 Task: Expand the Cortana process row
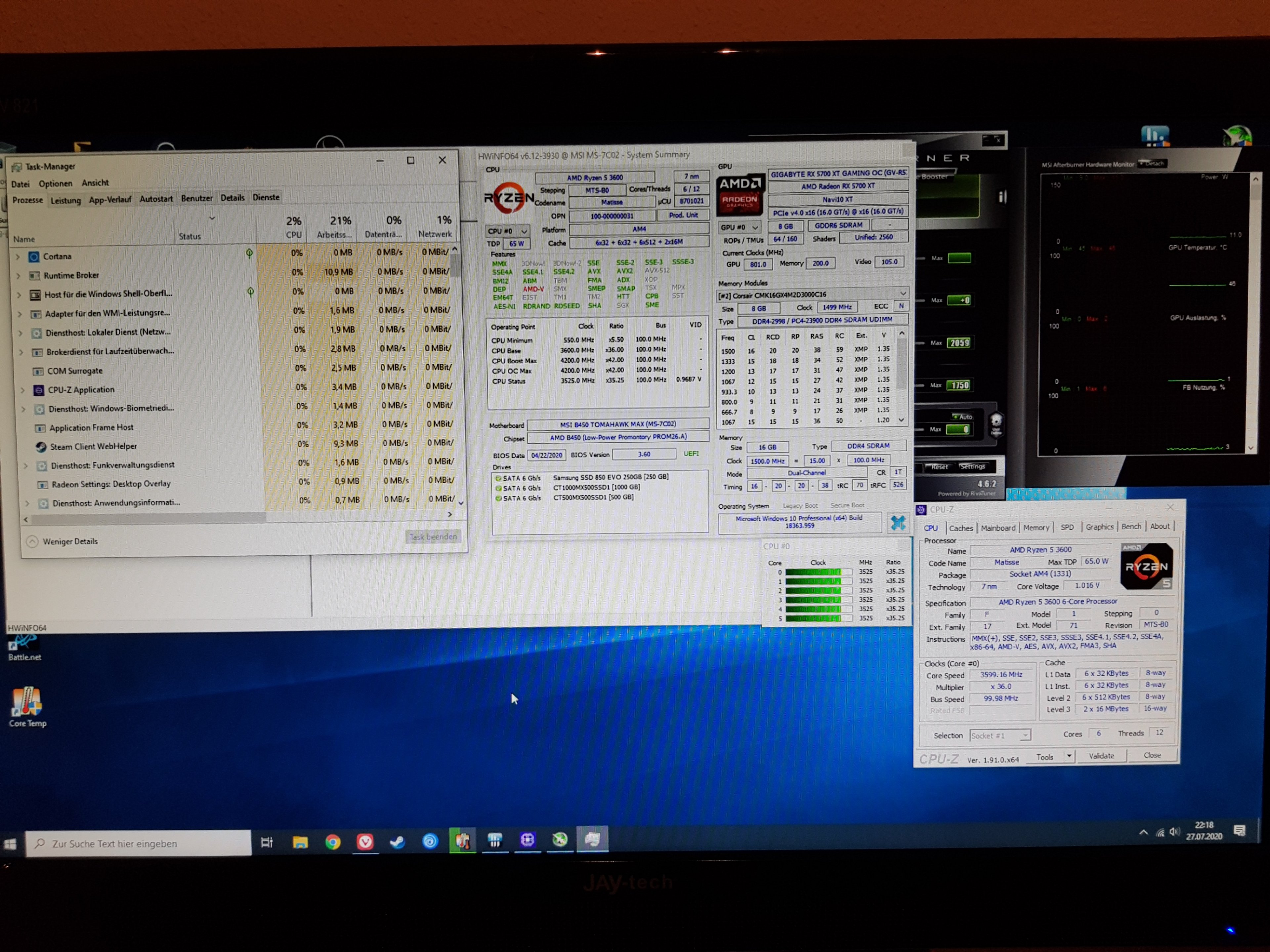tap(18, 257)
